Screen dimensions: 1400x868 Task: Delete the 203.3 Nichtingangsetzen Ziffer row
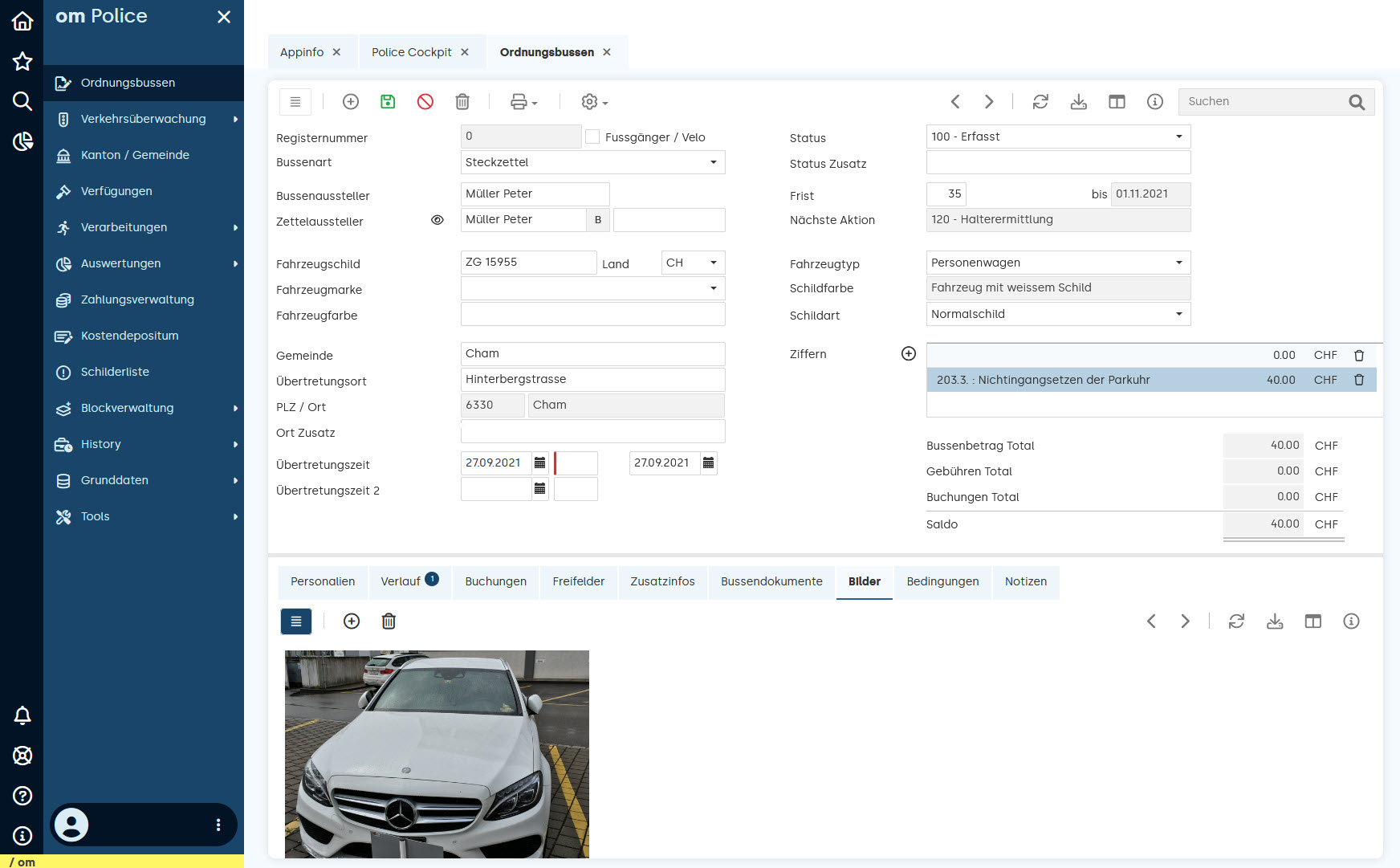click(x=1359, y=380)
